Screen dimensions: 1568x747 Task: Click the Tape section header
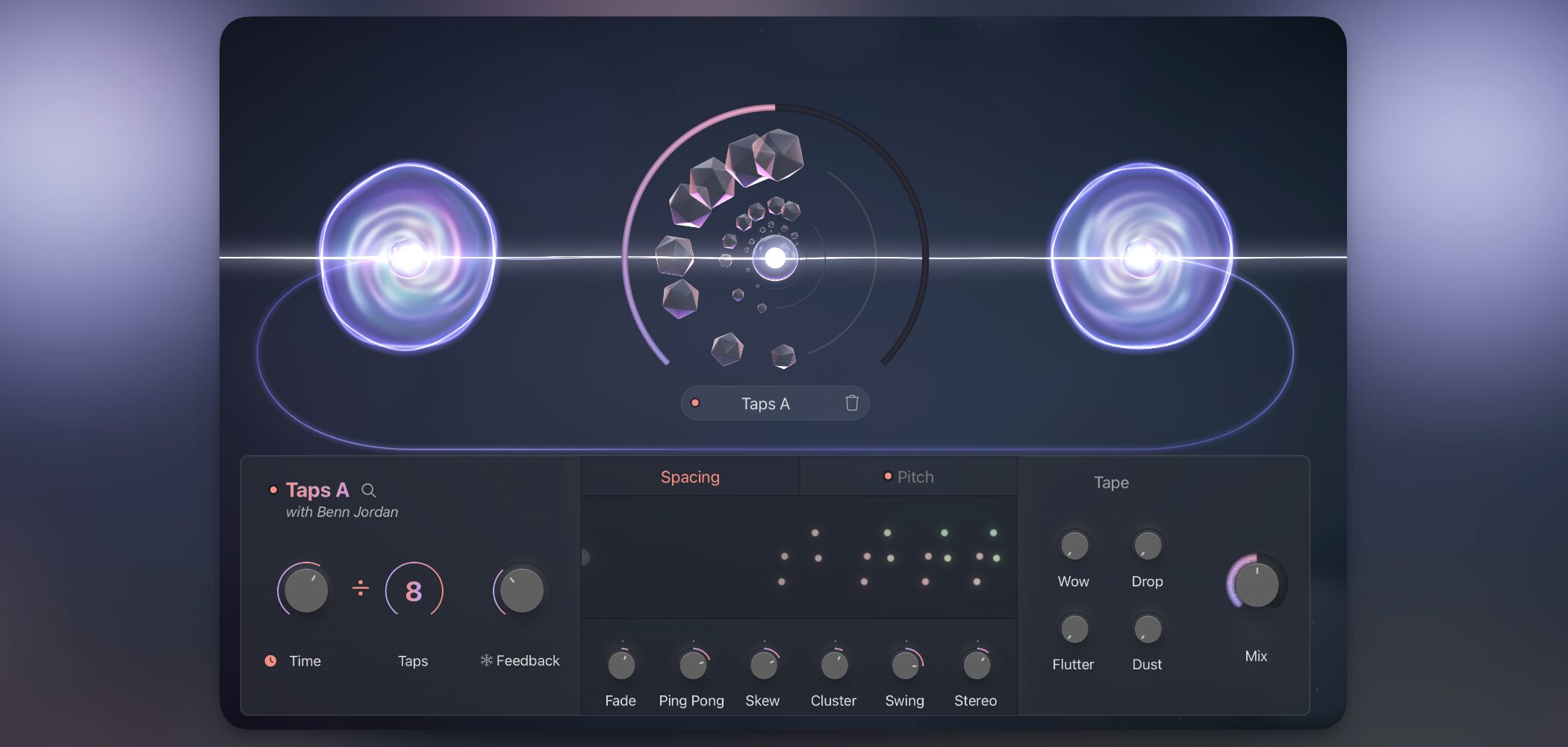[1111, 483]
